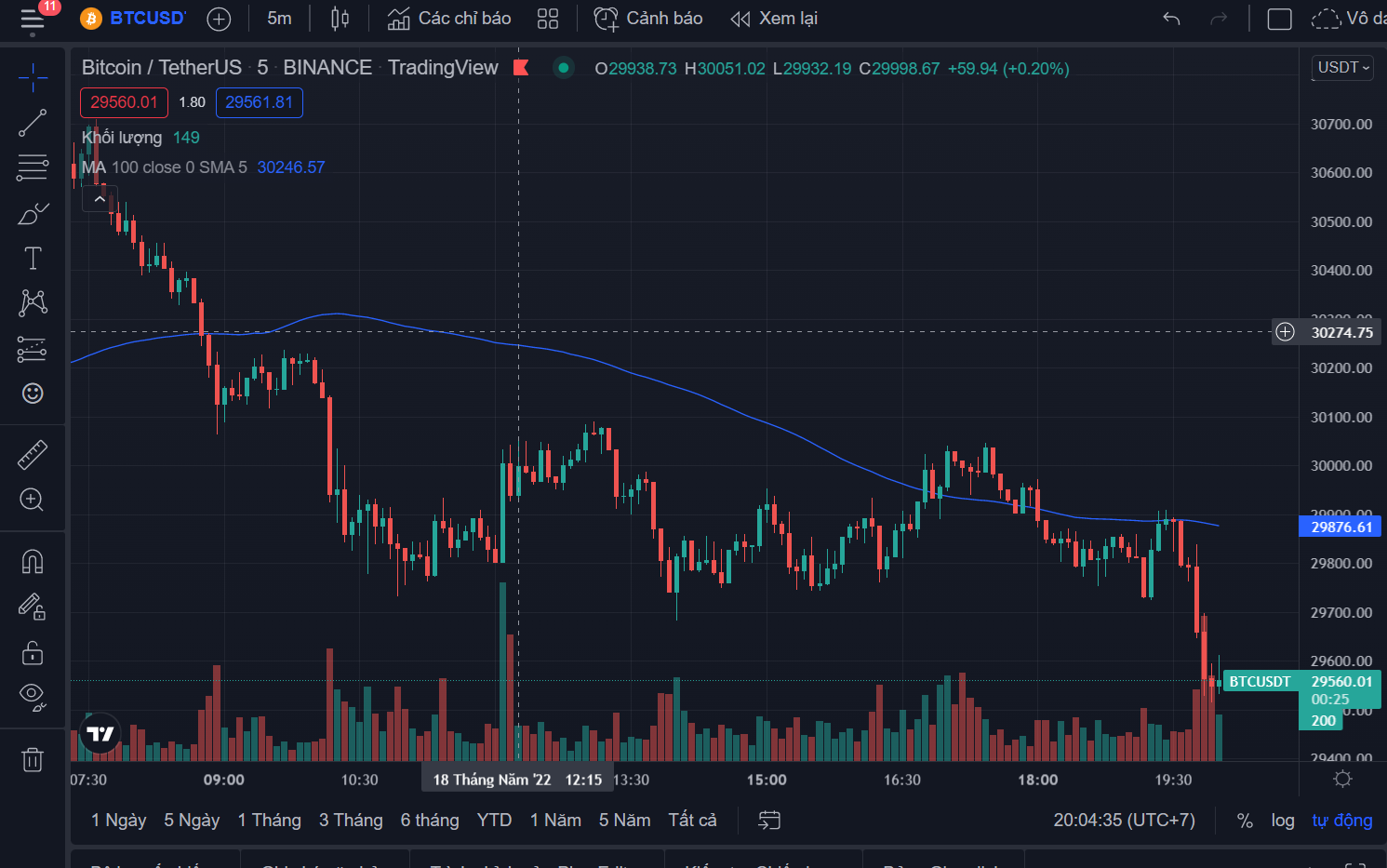This screenshot has height=868, width=1387.
Task: Select the trend line drawing tool
Action: (x=33, y=123)
